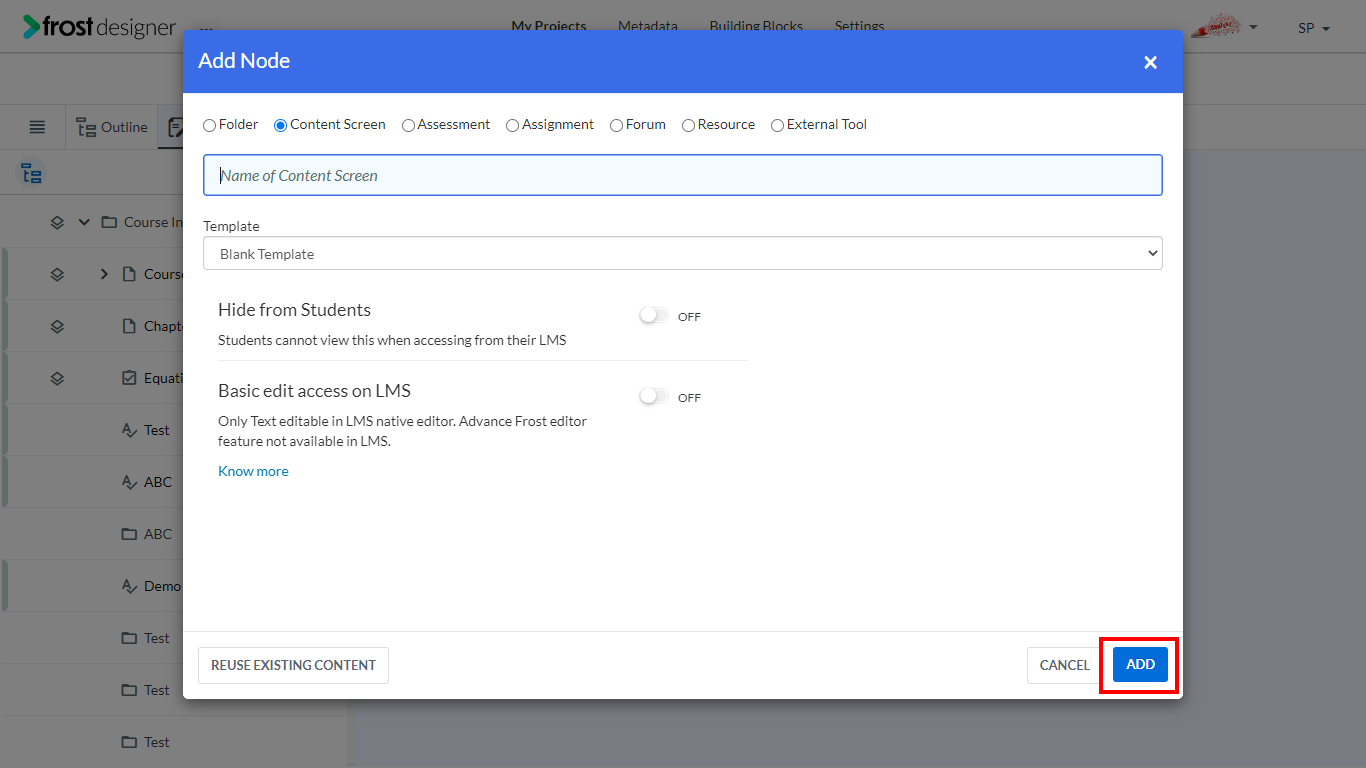The image size is (1366, 768).
Task: Click the Add Node dialog title
Action: pos(244,61)
